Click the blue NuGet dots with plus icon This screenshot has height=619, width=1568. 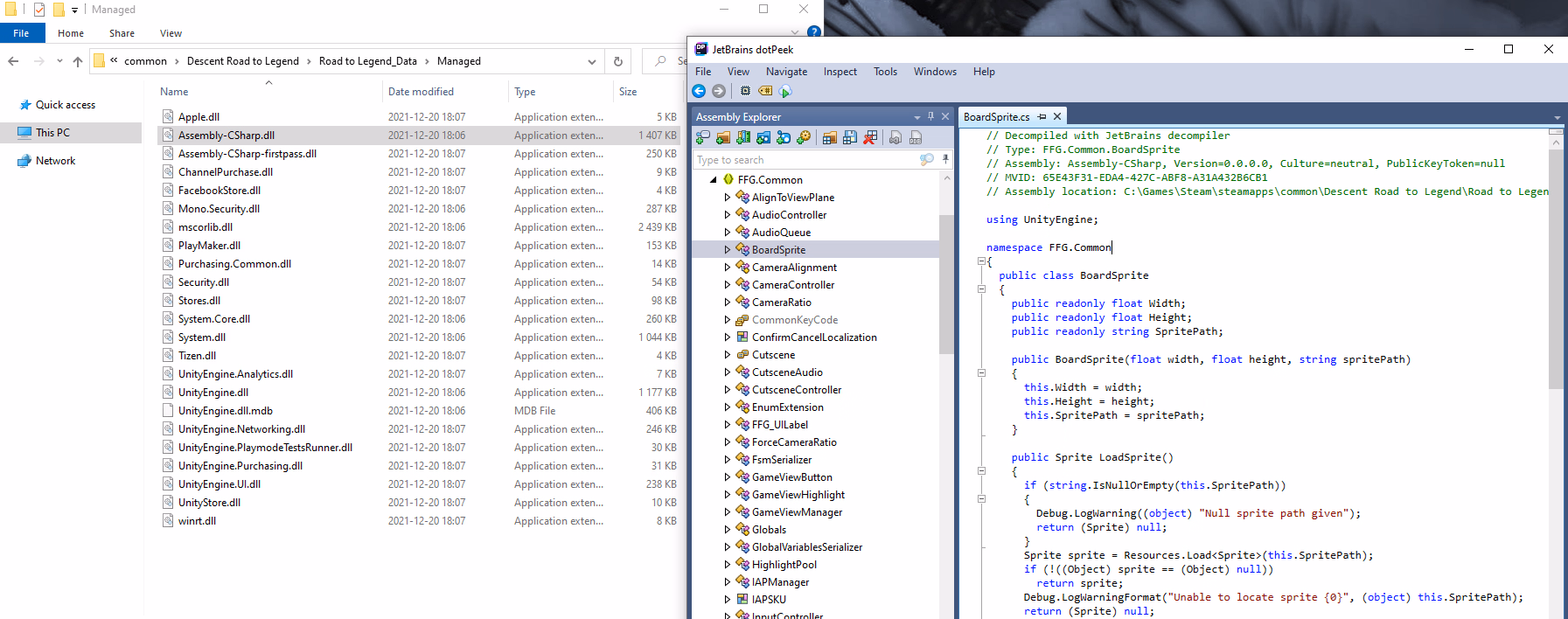pyautogui.click(x=784, y=137)
